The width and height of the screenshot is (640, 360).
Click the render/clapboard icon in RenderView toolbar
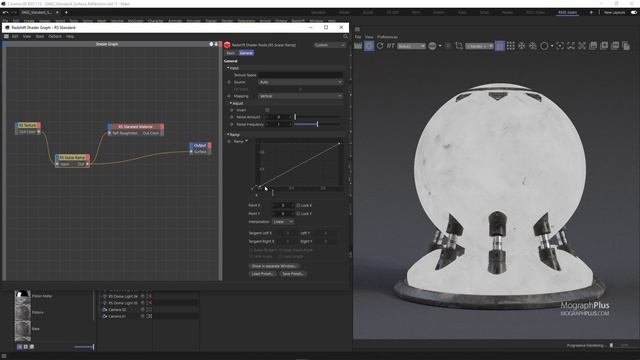(358, 46)
